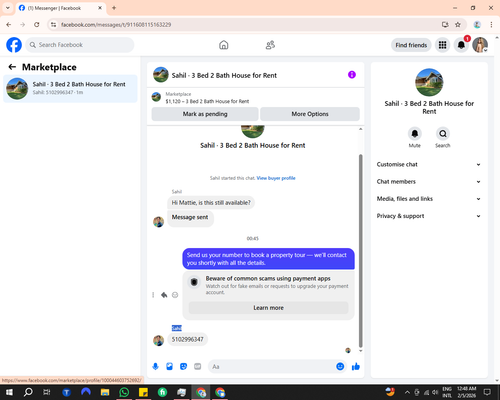Click Find friends button

coord(411,45)
